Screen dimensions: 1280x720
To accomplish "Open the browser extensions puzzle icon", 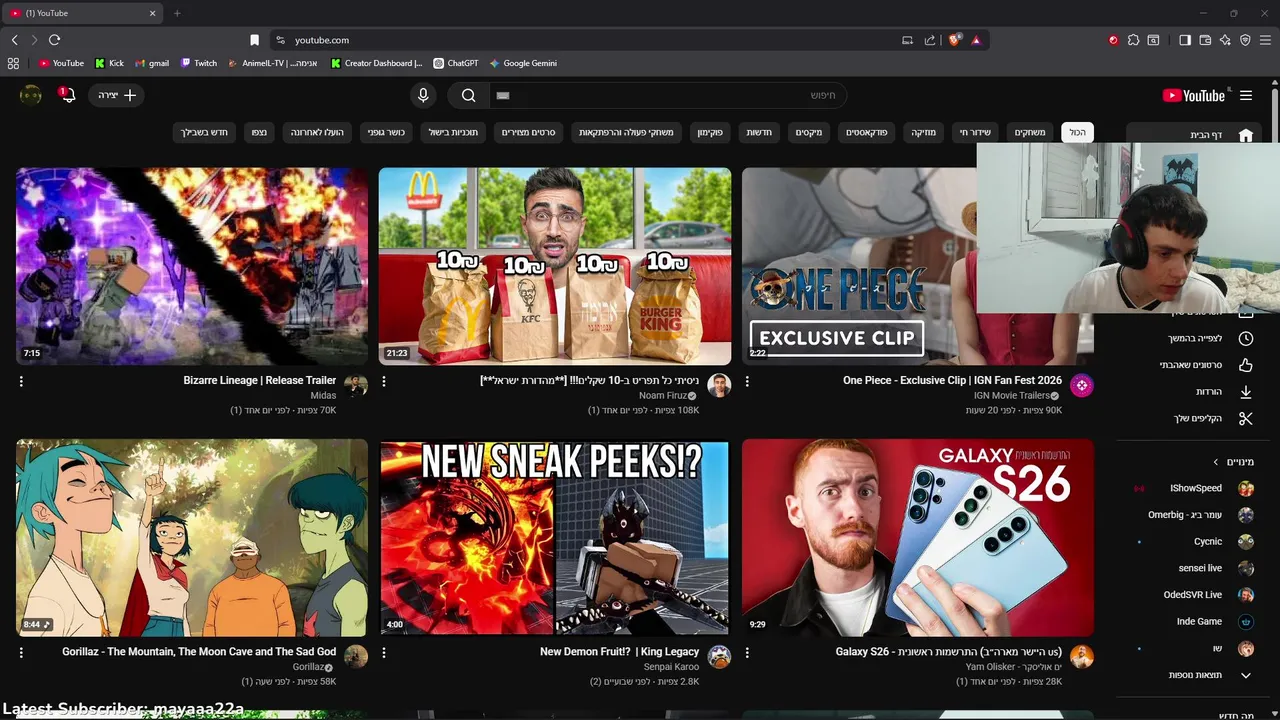I will (x=1133, y=40).
